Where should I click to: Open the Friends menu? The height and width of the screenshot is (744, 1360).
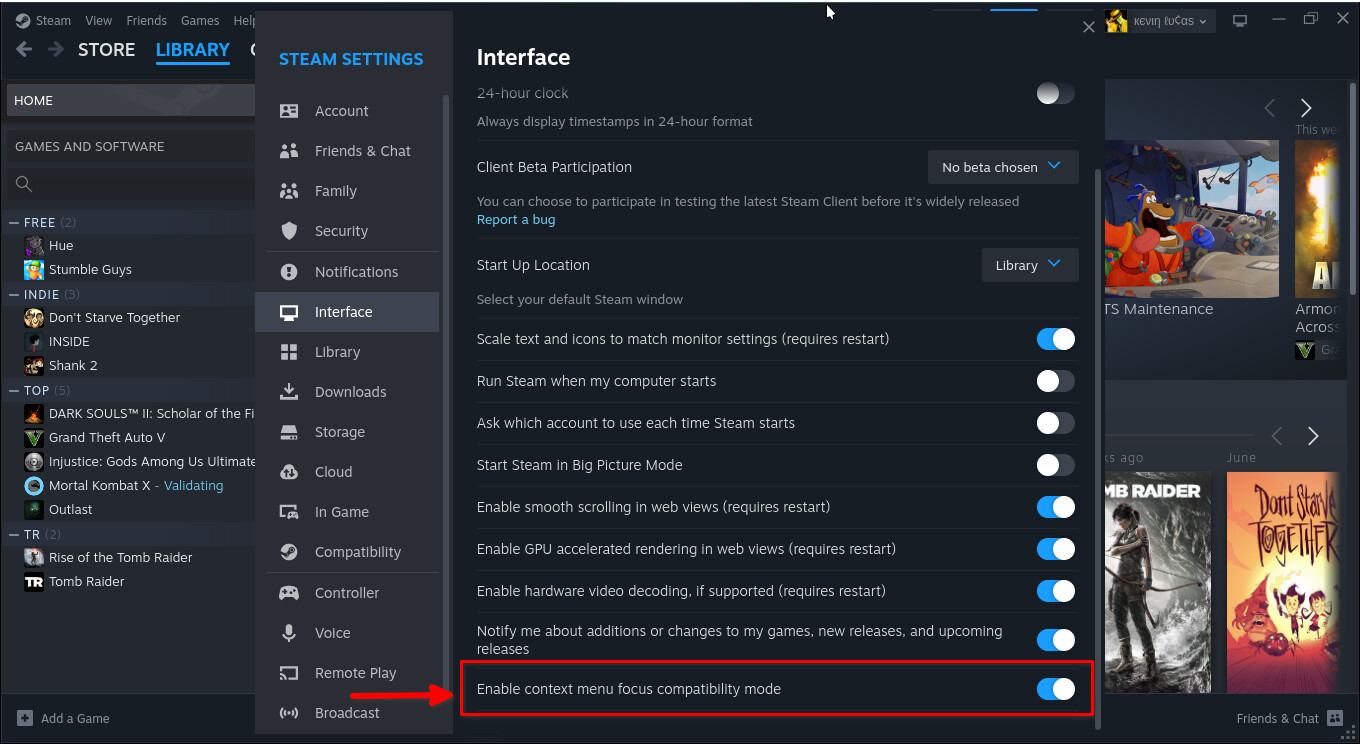147,20
